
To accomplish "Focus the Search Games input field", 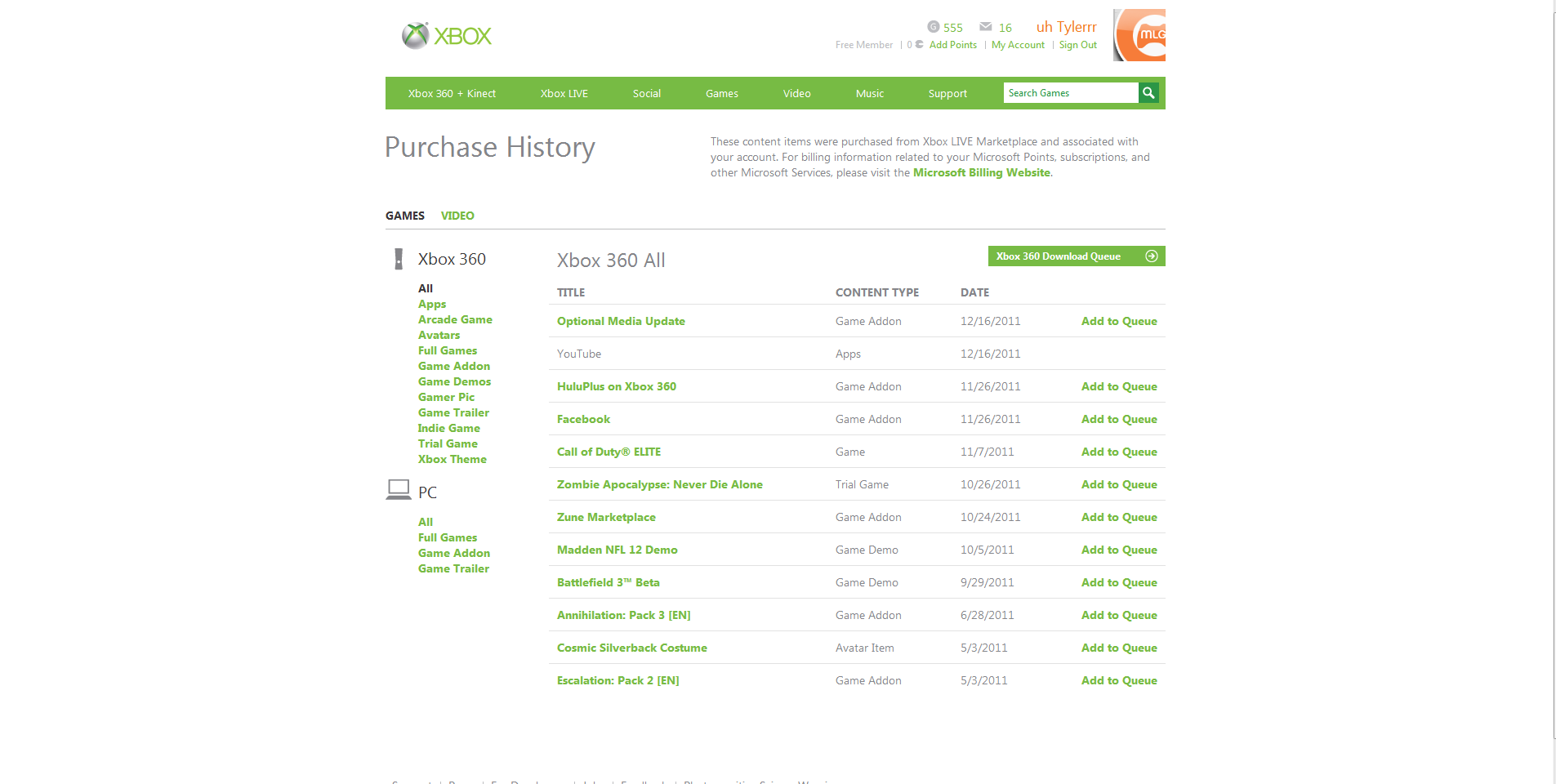I will coord(1071,93).
